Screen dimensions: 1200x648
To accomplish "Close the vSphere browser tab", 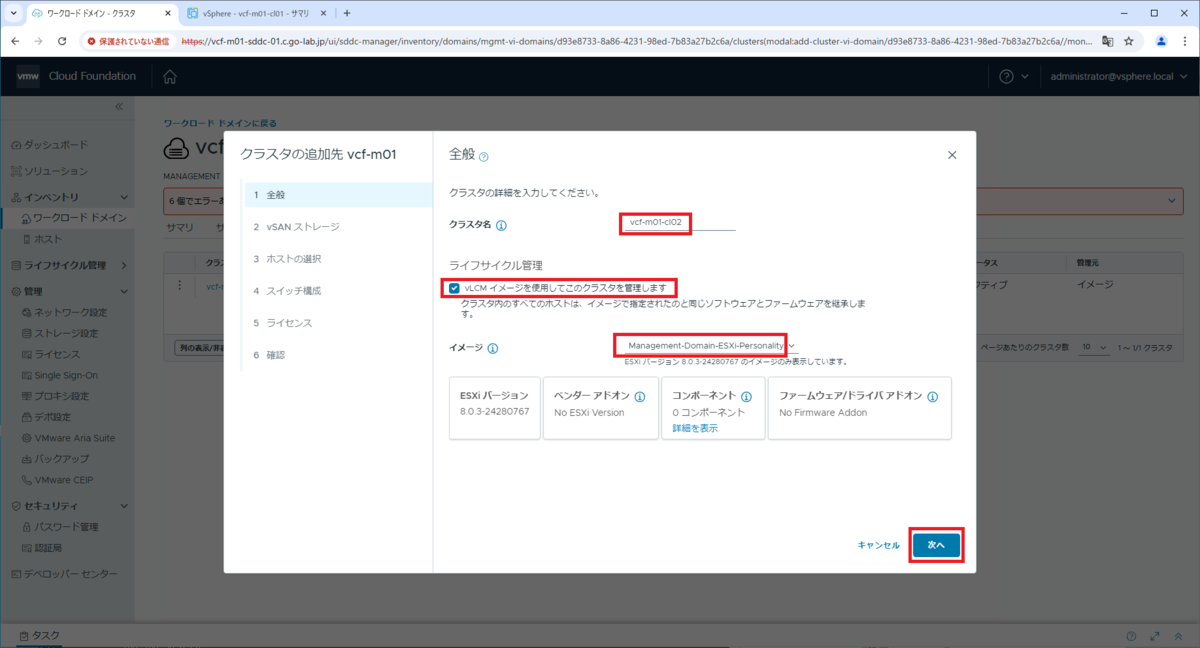I will click(x=324, y=13).
